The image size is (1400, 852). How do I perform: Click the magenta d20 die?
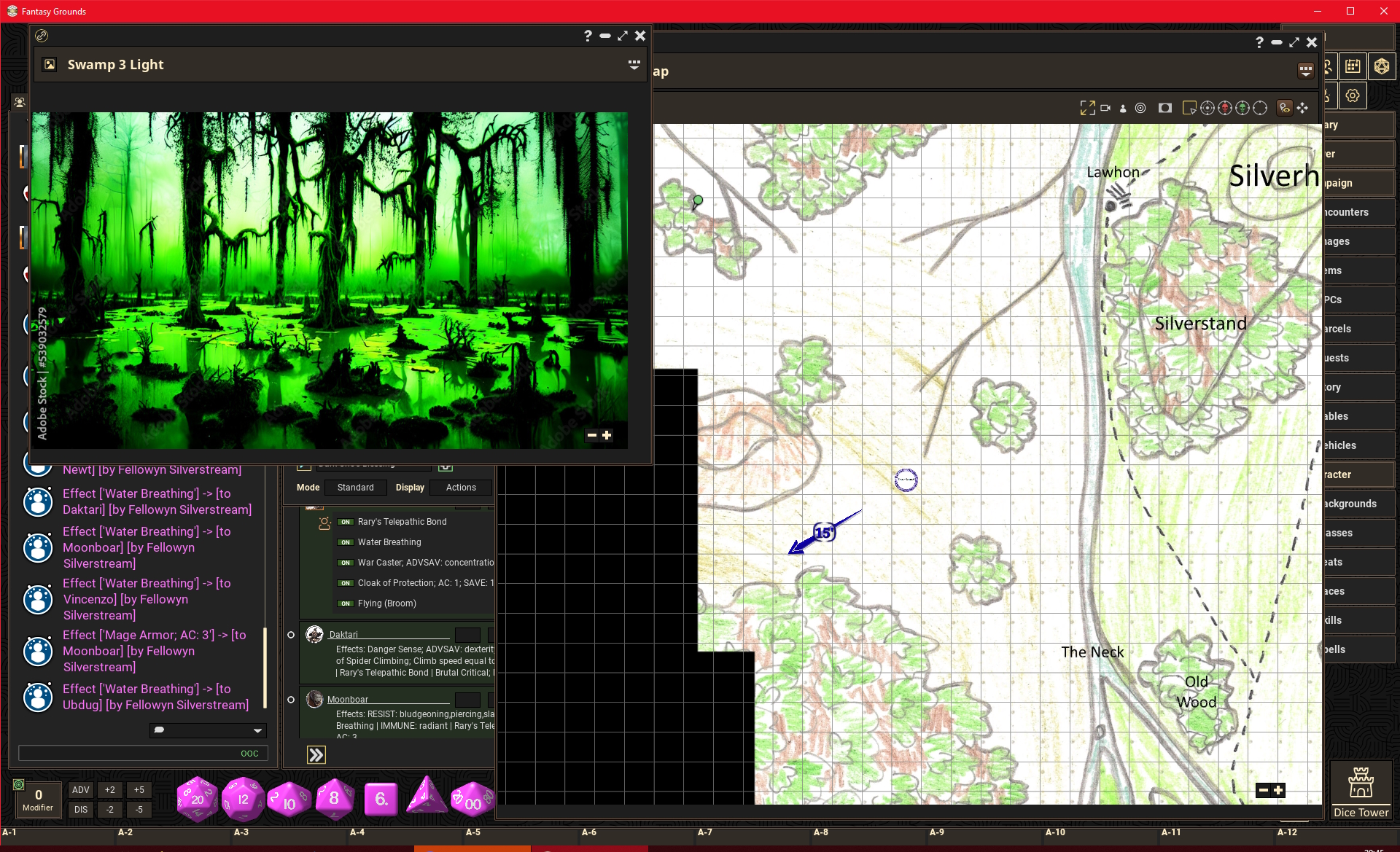tap(198, 800)
